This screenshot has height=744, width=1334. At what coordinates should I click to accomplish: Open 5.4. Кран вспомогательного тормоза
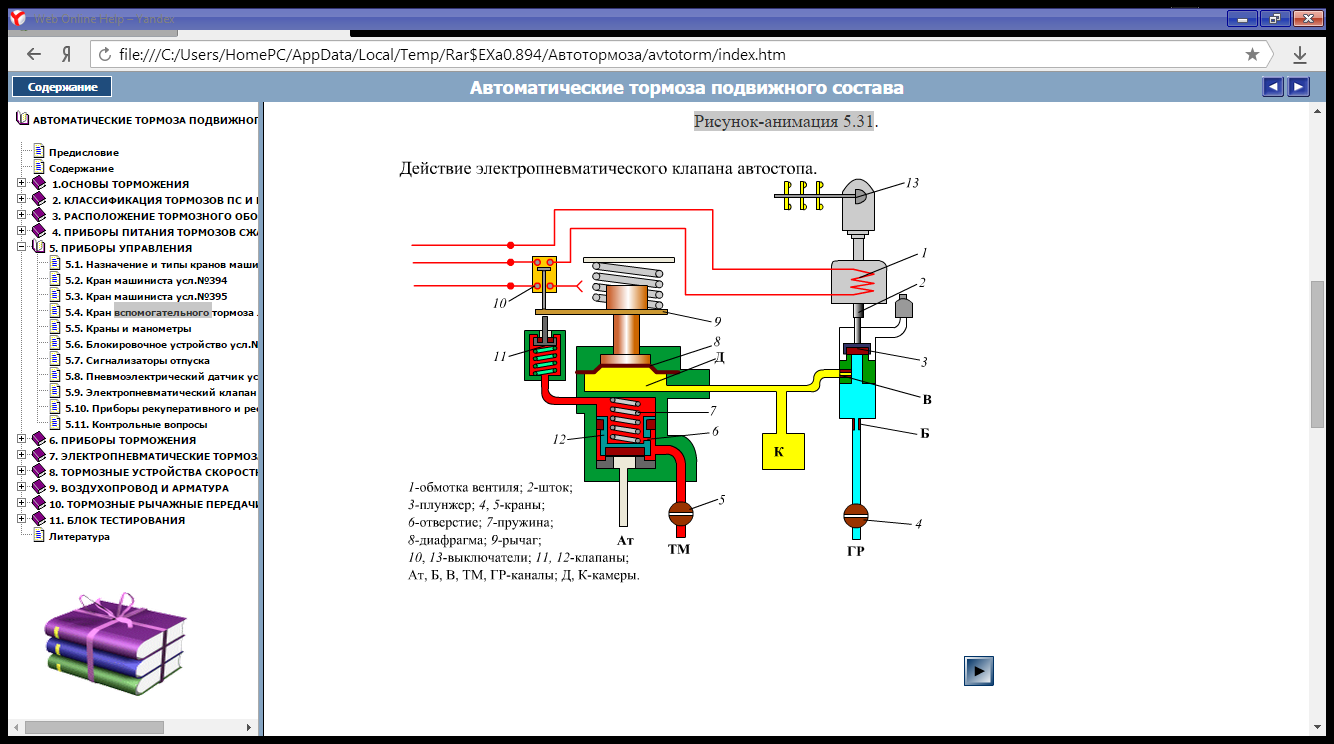[x=162, y=313]
